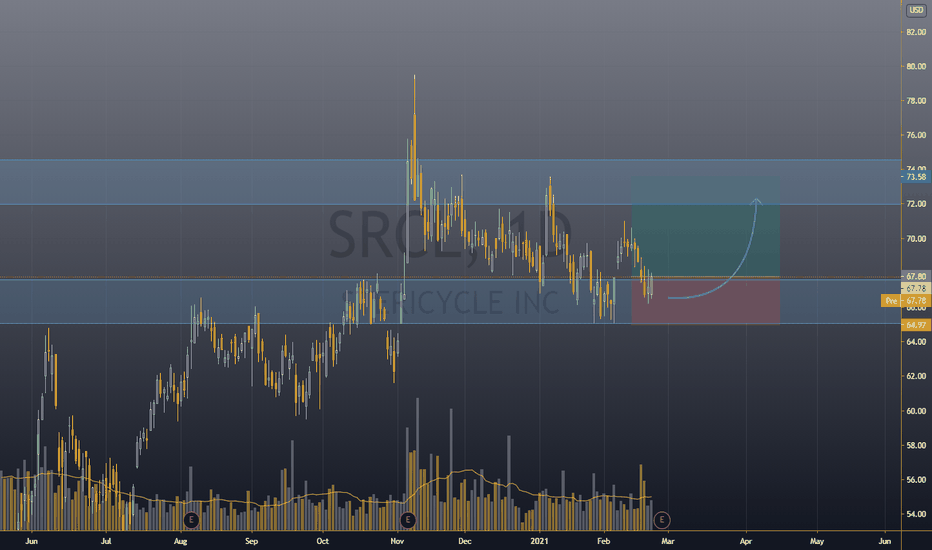Click the 82.00 price axis label
Screen dimensions: 932x550
point(916,32)
